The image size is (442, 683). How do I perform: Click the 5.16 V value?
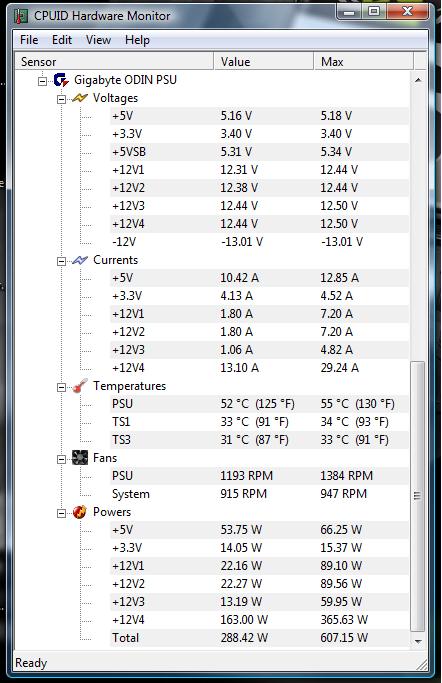(237, 116)
